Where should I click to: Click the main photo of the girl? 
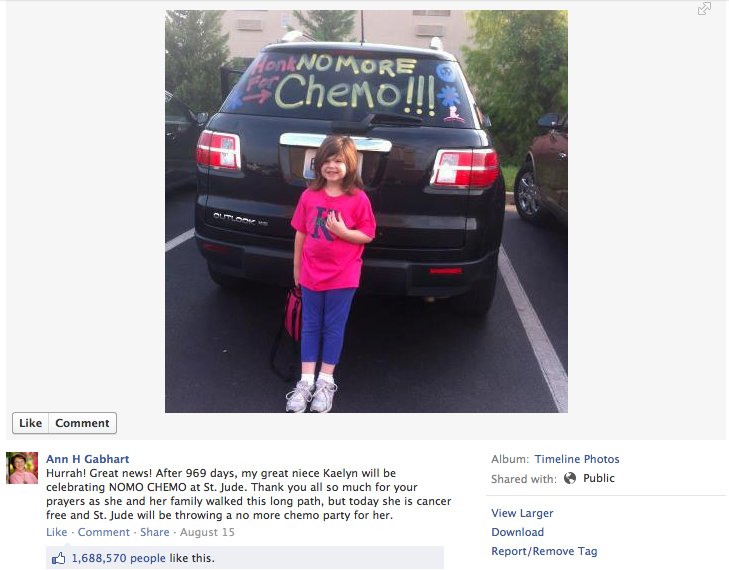tap(366, 211)
